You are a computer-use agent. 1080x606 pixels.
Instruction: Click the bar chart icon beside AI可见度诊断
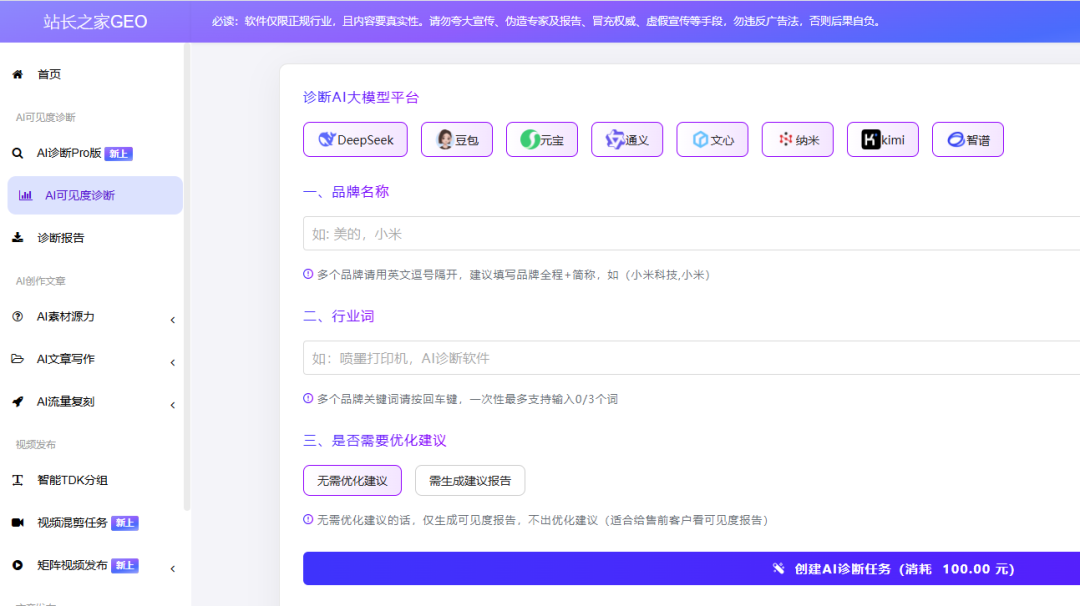tap(25, 196)
